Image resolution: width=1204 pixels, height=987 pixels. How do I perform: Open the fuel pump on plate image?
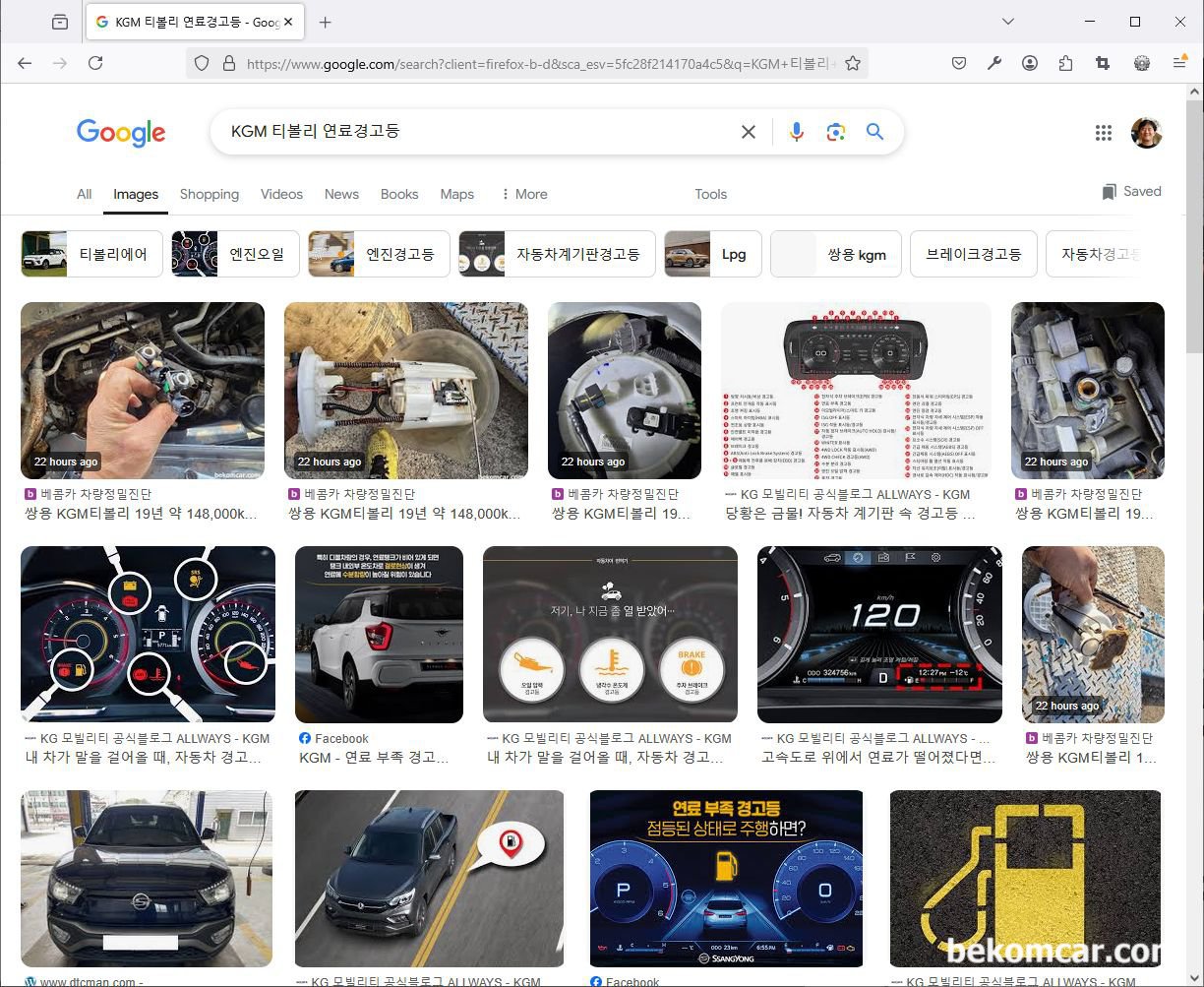406,391
